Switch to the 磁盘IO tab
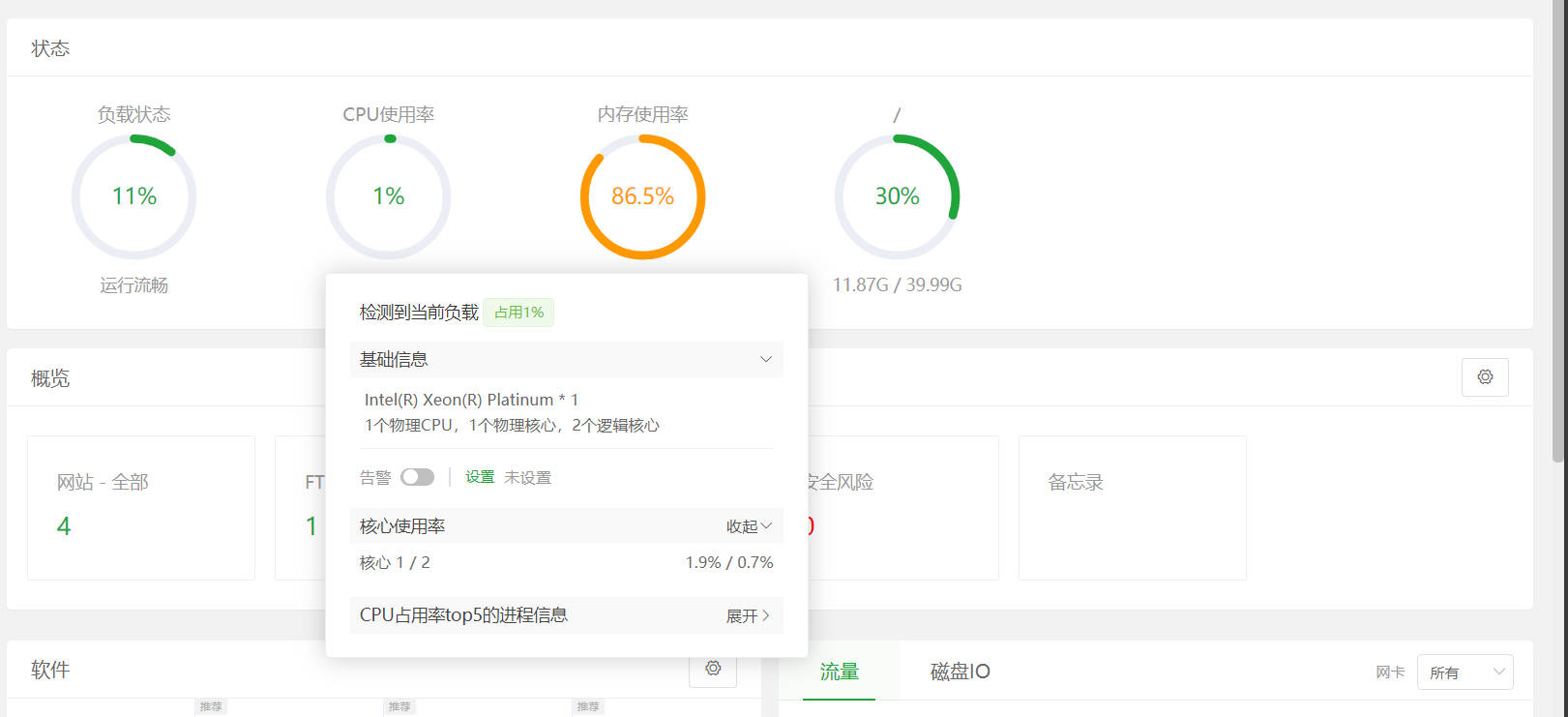 pos(960,672)
